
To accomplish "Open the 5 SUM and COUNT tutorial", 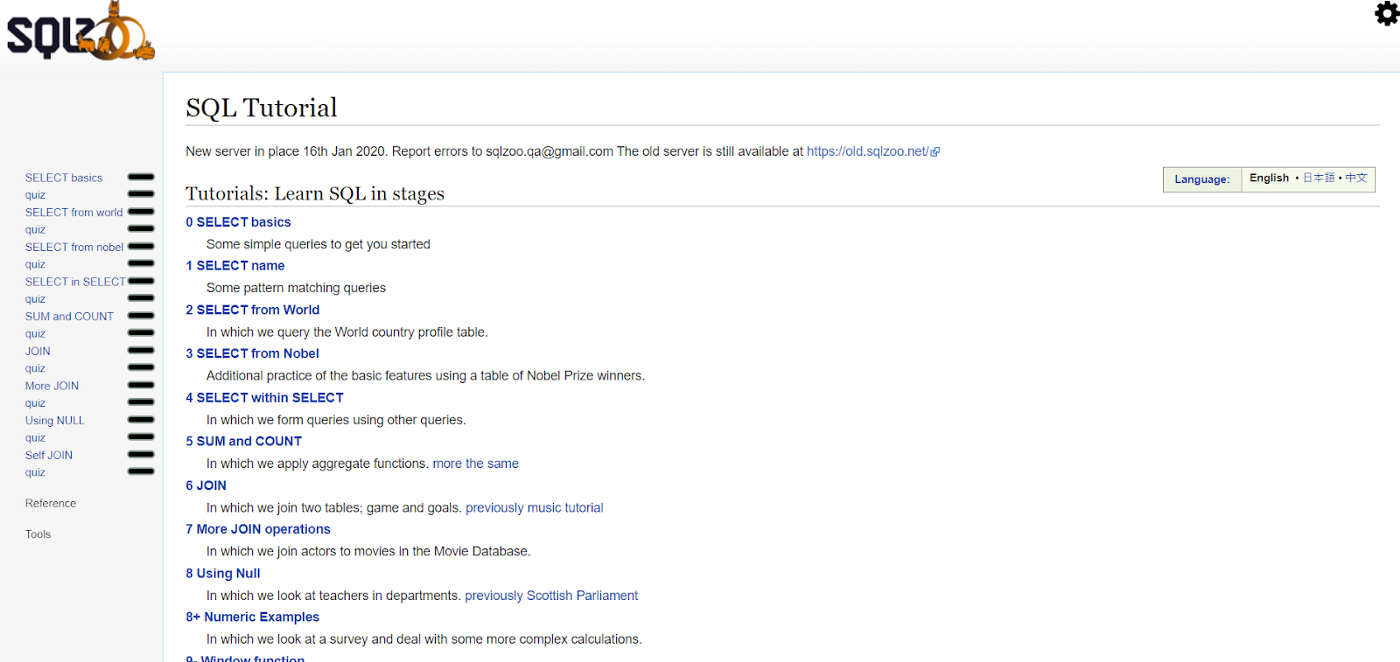I will pyautogui.click(x=244, y=441).
